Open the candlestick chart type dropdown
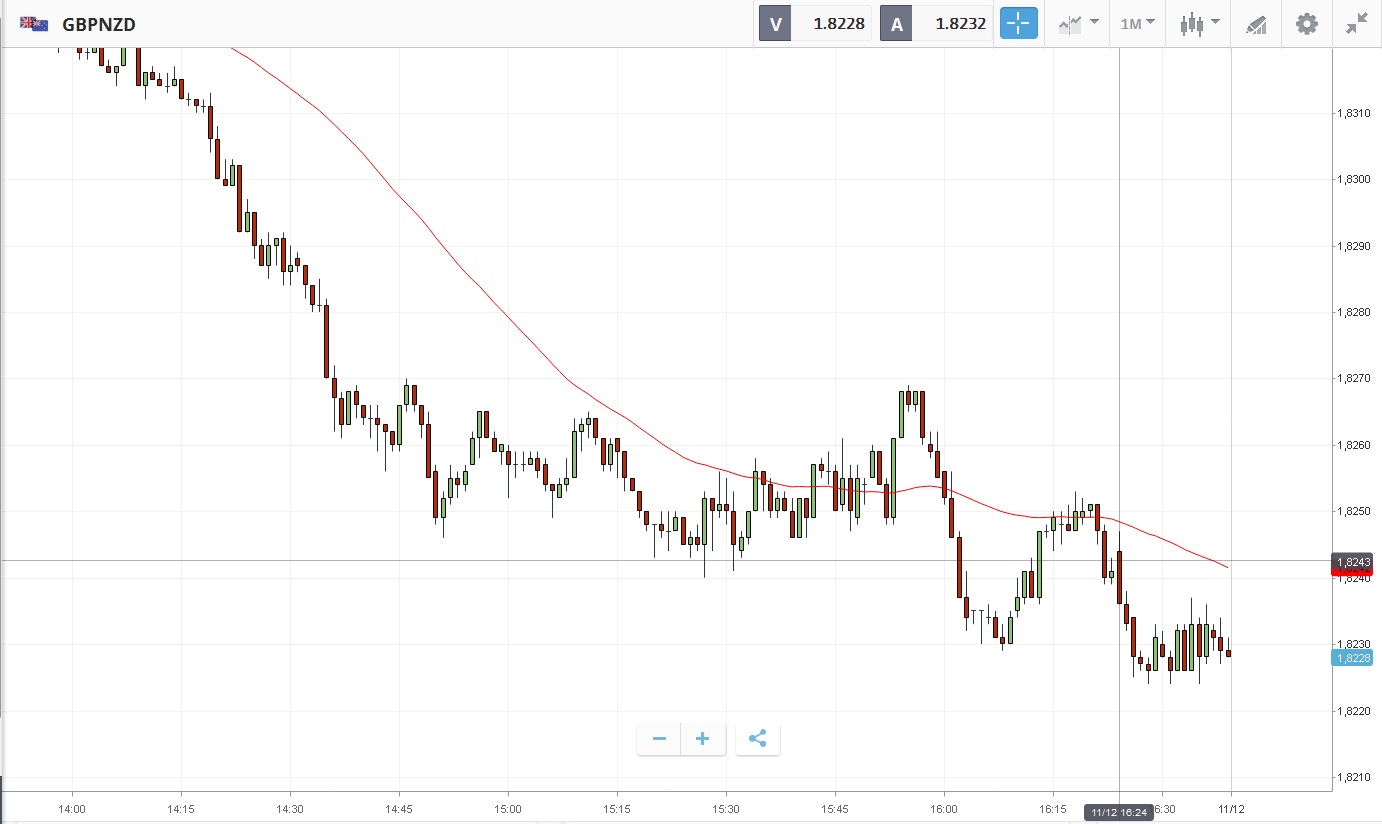Screen dimensions: 1382x824 (1199, 24)
